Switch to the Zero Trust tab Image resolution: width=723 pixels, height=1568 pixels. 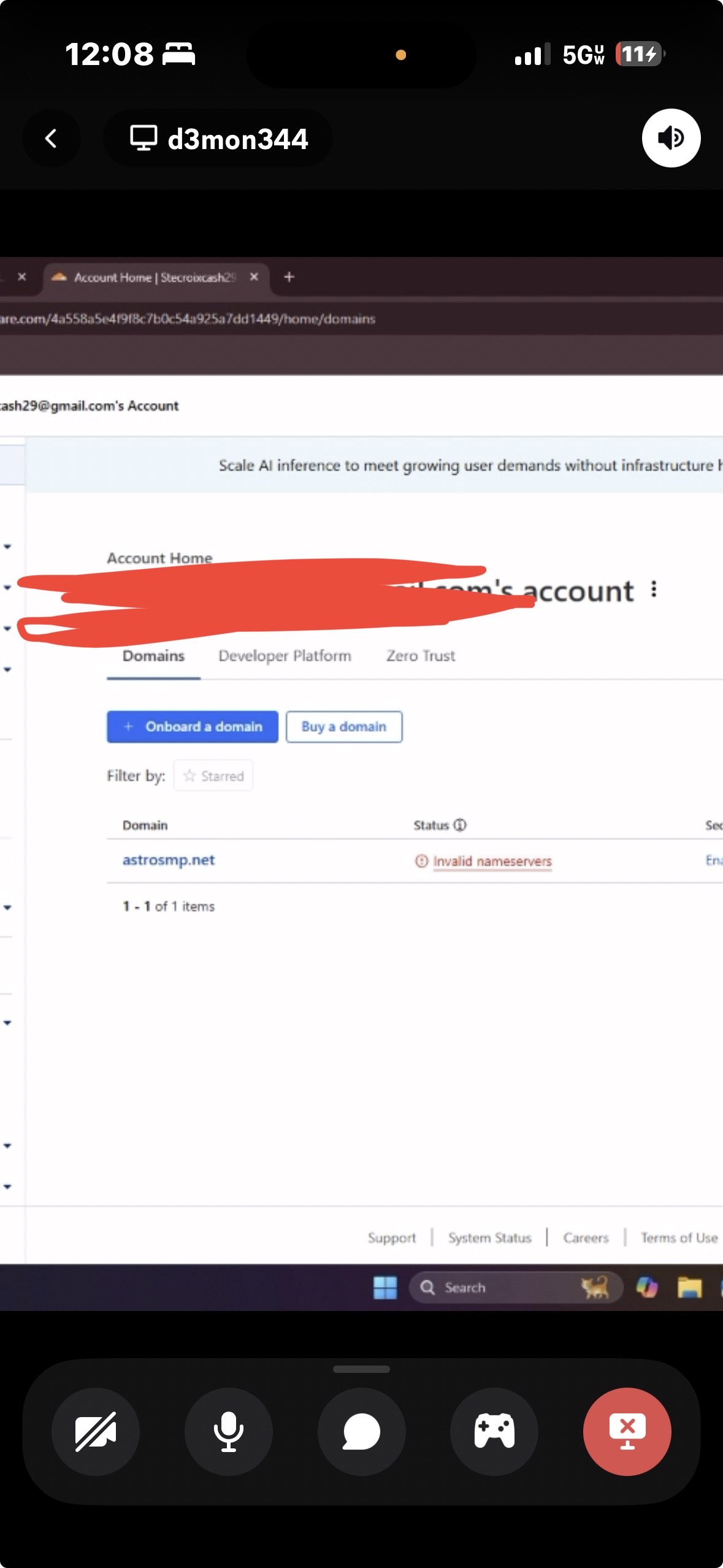pos(421,656)
